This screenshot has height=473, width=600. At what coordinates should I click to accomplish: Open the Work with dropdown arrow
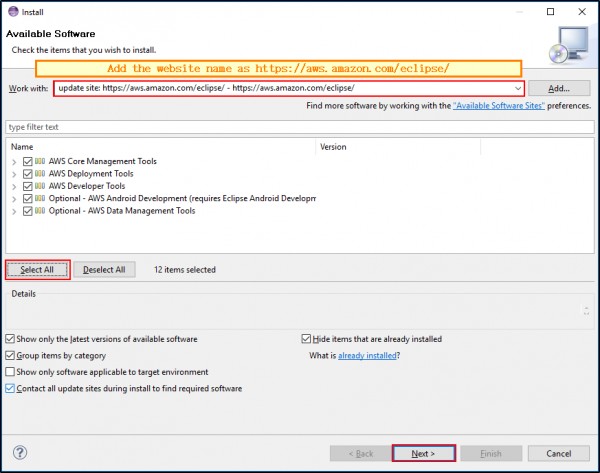coord(518,88)
